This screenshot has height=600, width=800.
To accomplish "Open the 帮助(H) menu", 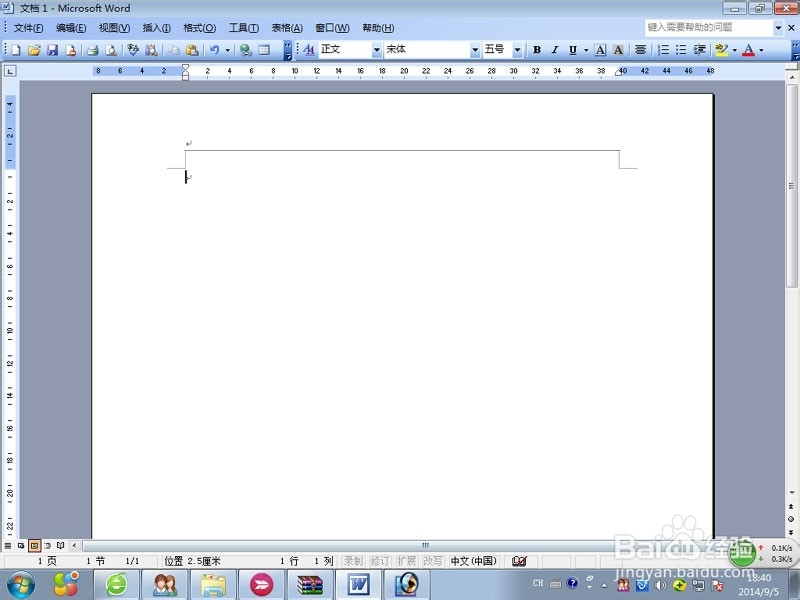I will tap(378, 28).
